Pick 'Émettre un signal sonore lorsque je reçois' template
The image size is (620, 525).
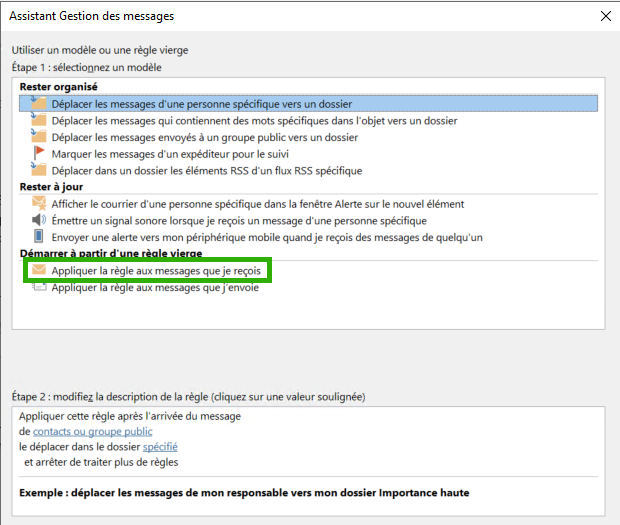pos(239,221)
